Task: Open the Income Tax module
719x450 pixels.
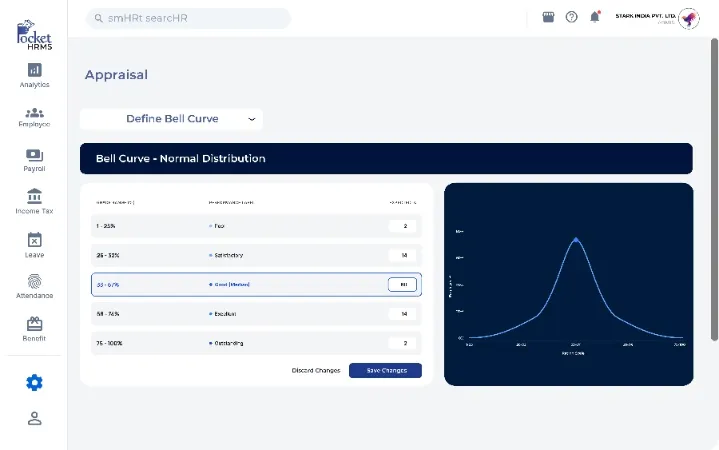Action: (x=34, y=201)
